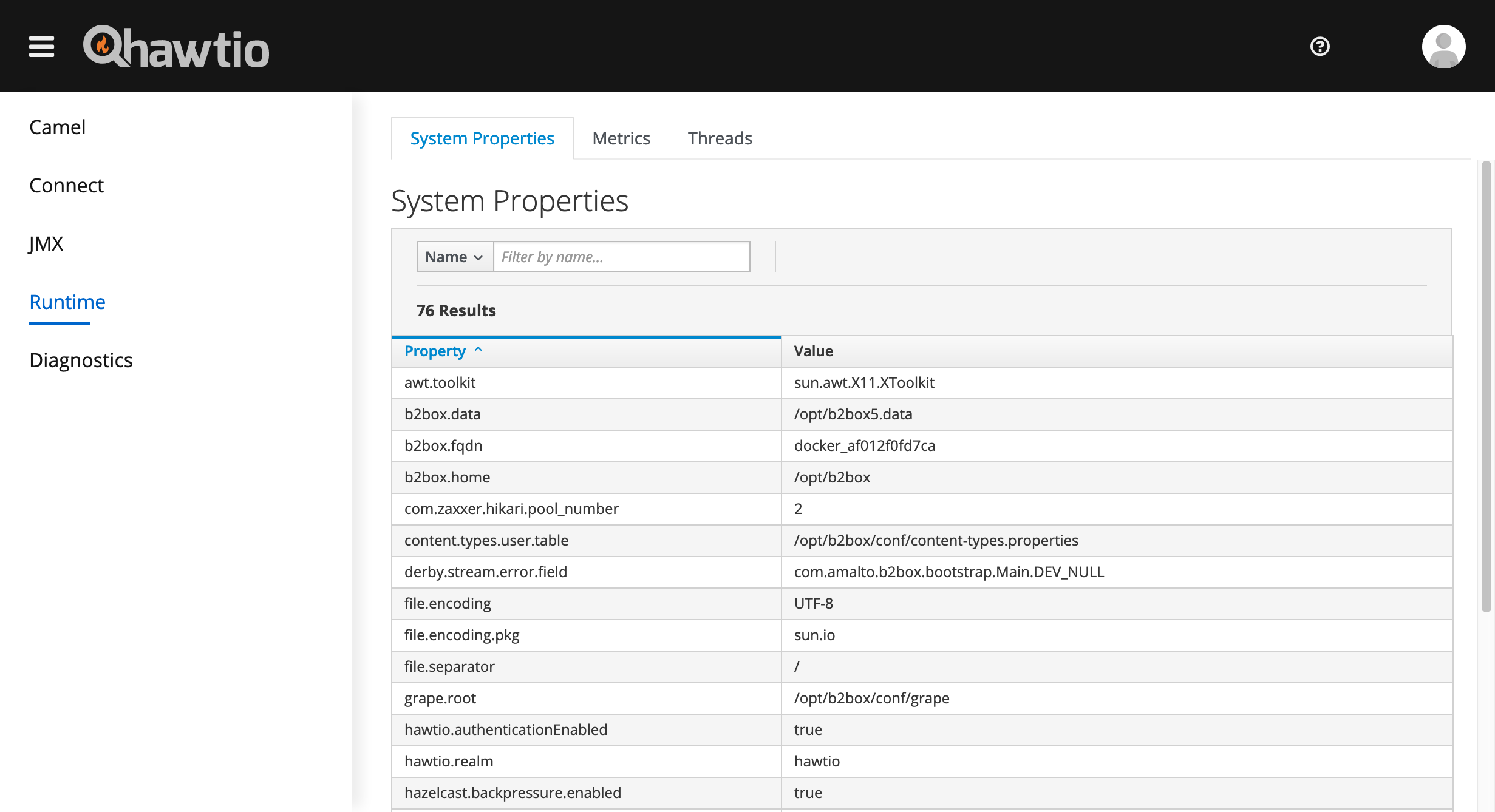Sort table by Value column header

tap(813, 351)
